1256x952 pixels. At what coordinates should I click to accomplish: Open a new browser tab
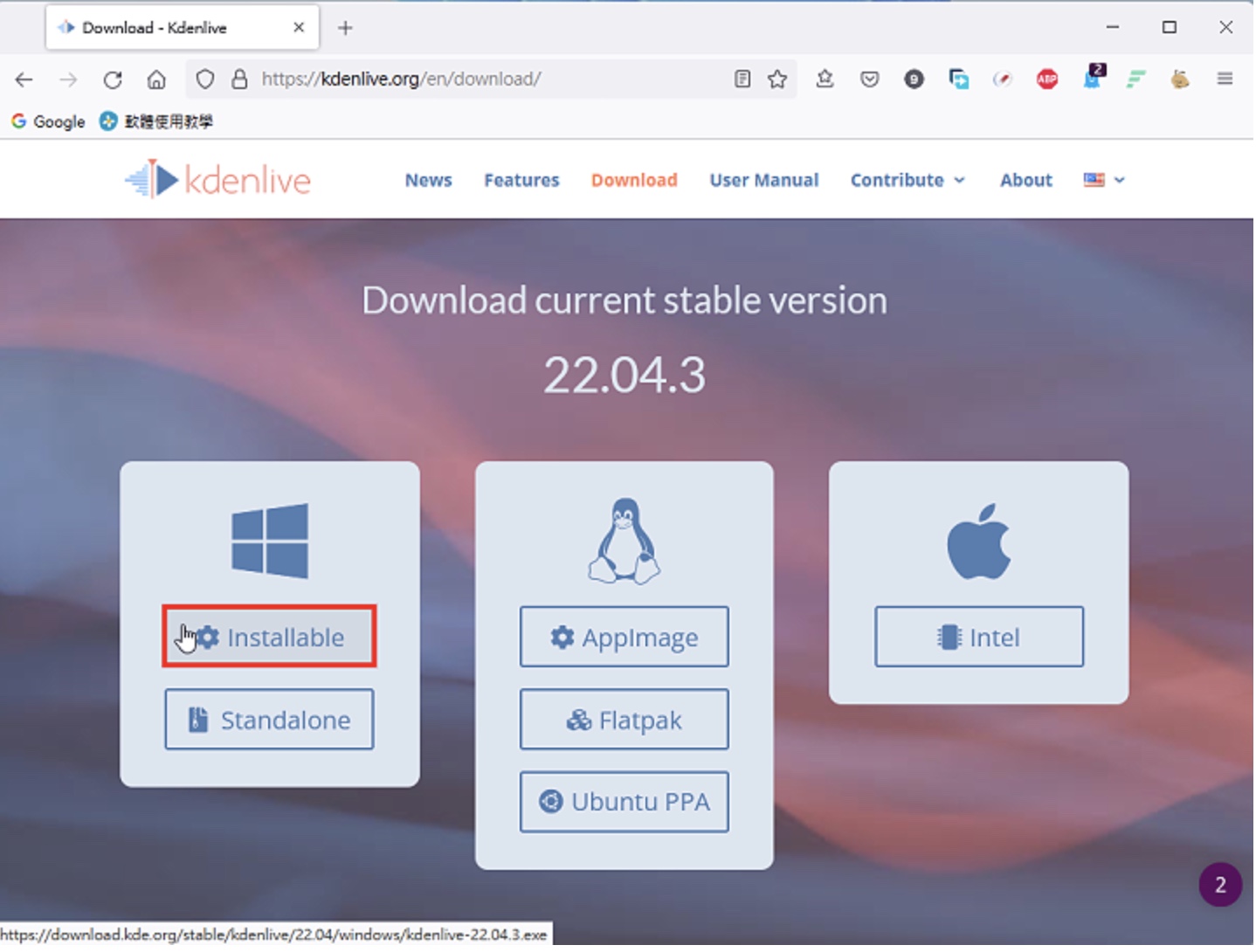click(345, 28)
